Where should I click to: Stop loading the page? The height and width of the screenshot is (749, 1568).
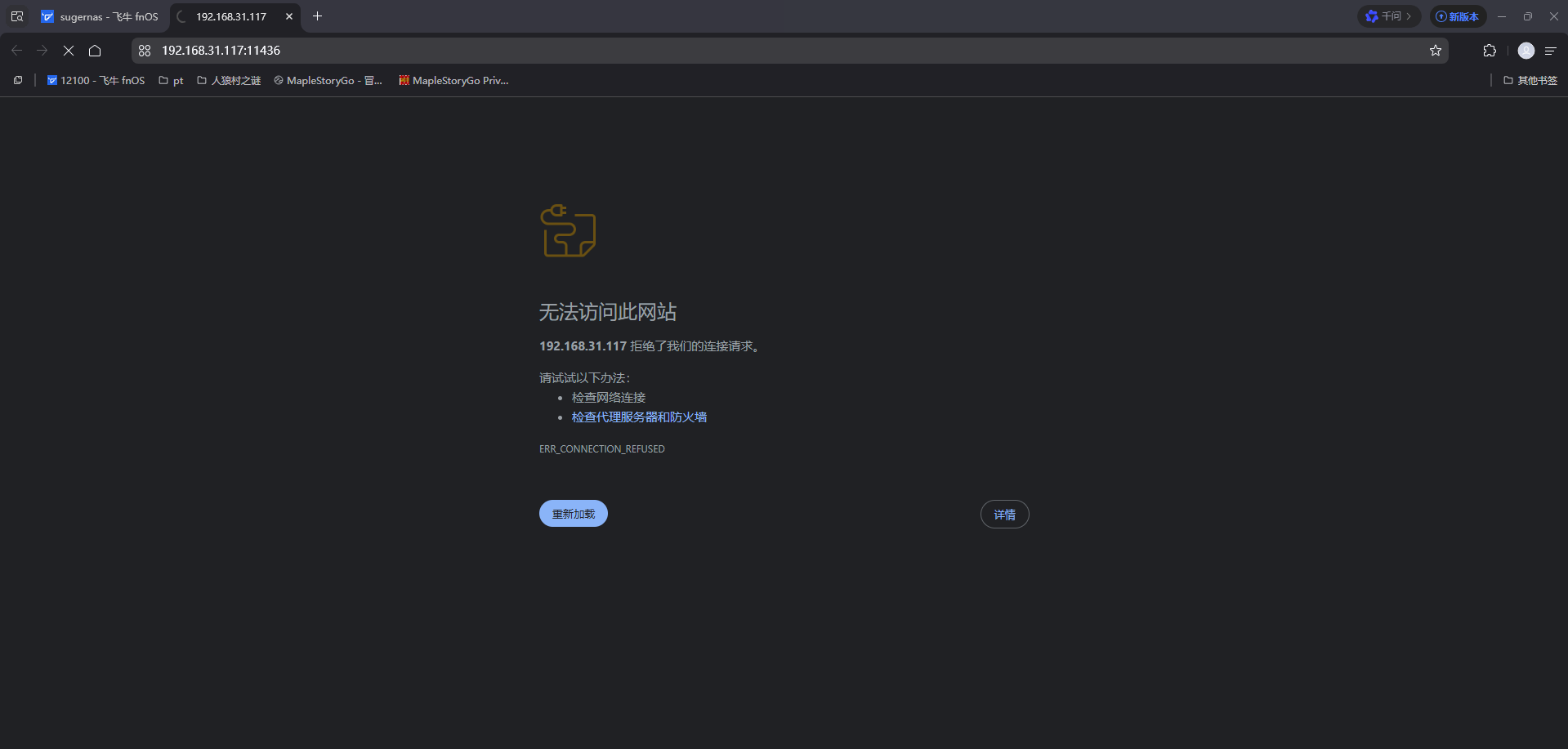pyautogui.click(x=69, y=51)
